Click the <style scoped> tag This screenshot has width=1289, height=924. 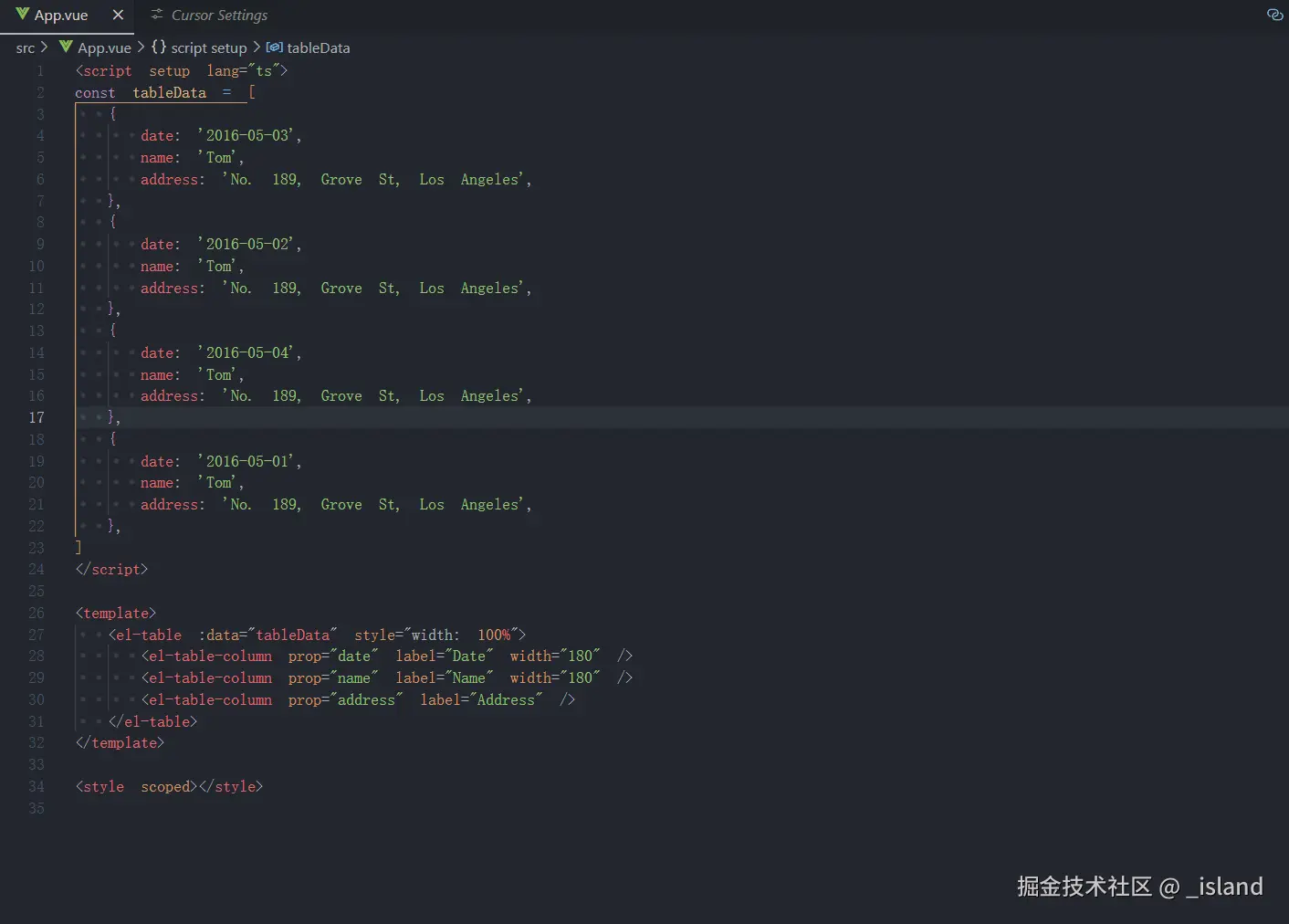click(136, 787)
